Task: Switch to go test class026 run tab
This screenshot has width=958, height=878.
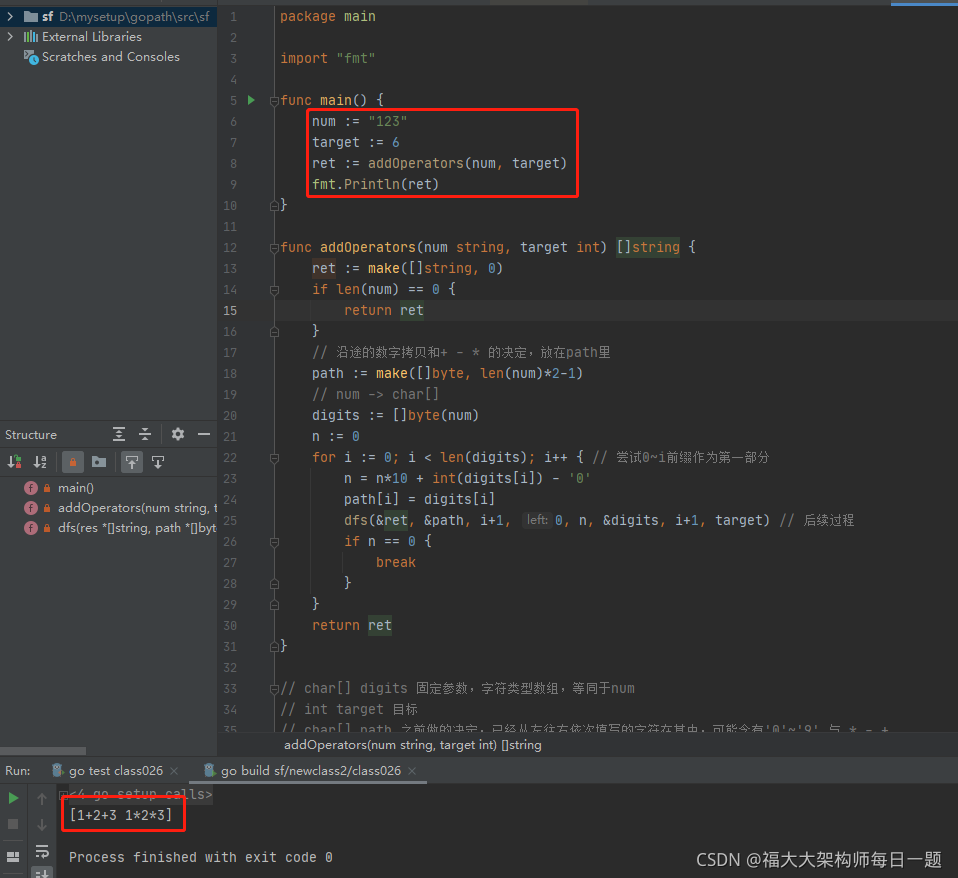Action: click(115, 770)
